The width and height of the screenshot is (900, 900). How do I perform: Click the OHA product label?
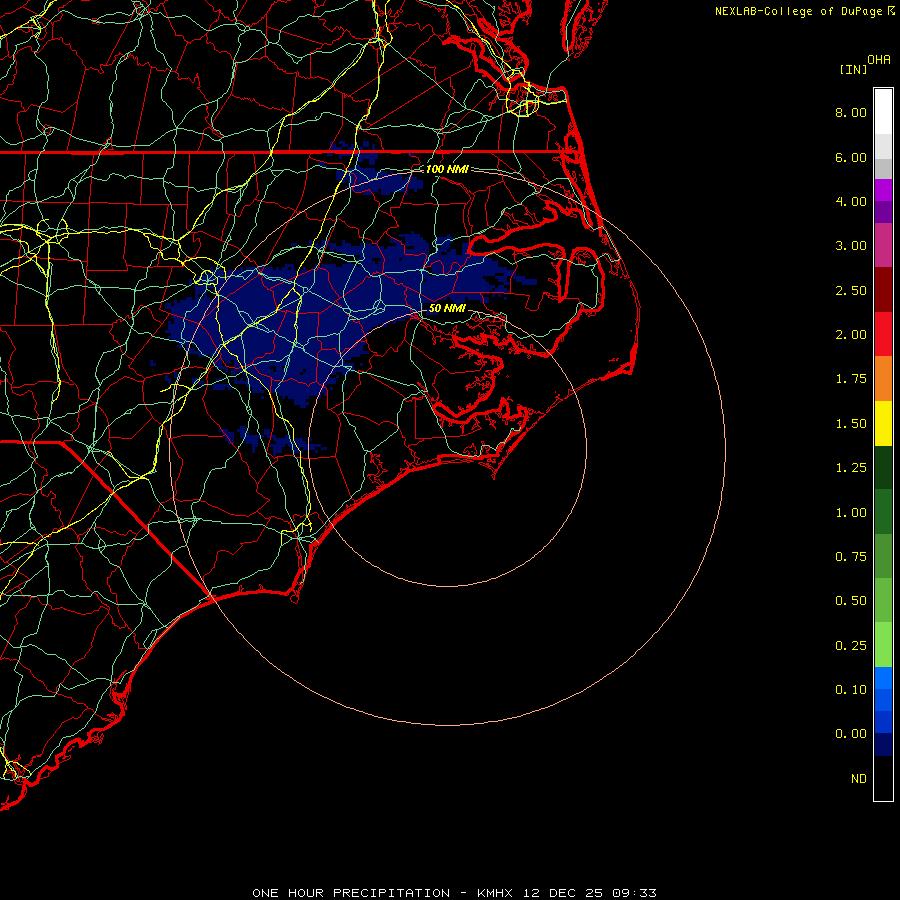tap(879, 60)
